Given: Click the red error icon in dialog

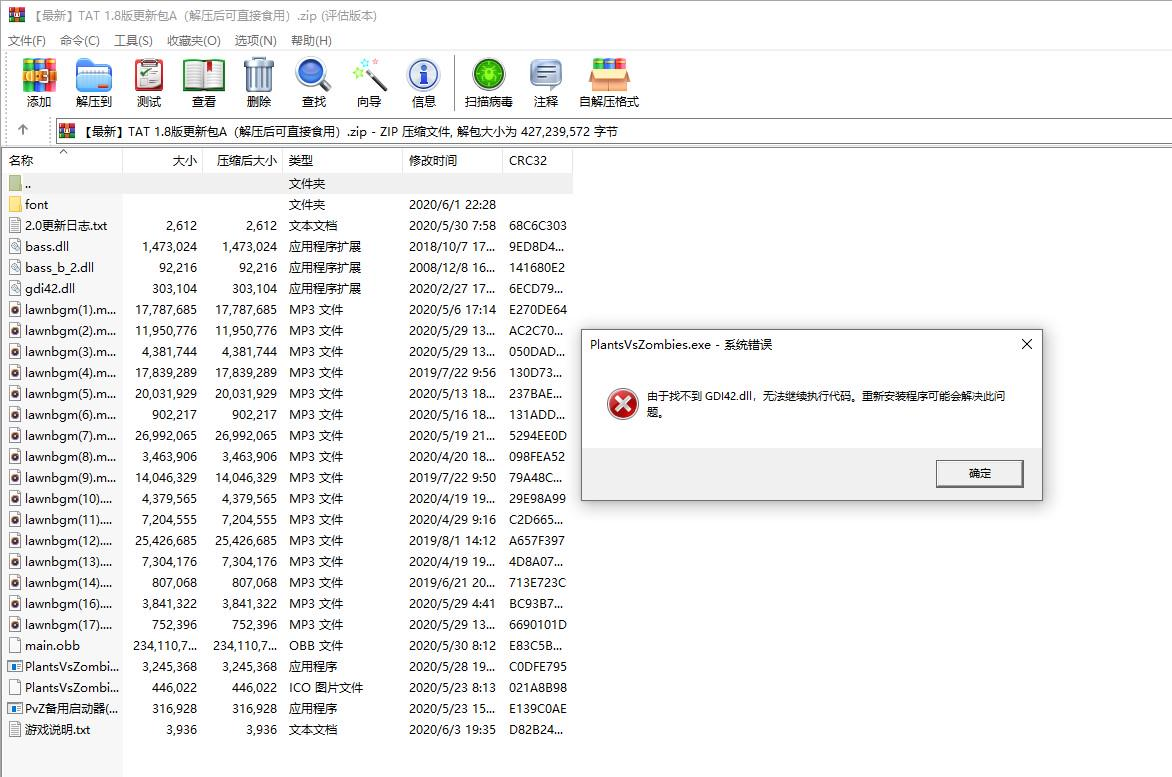Looking at the screenshot, I should tap(623, 404).
